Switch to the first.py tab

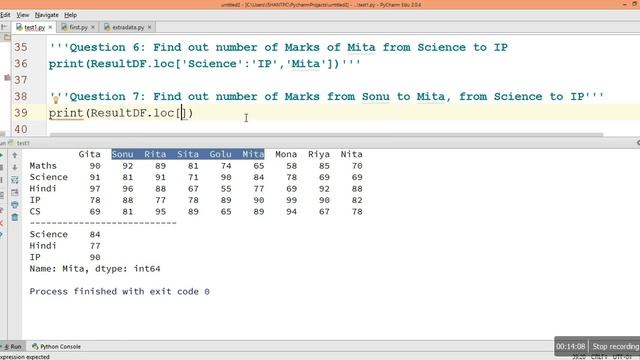coord(78,27)
